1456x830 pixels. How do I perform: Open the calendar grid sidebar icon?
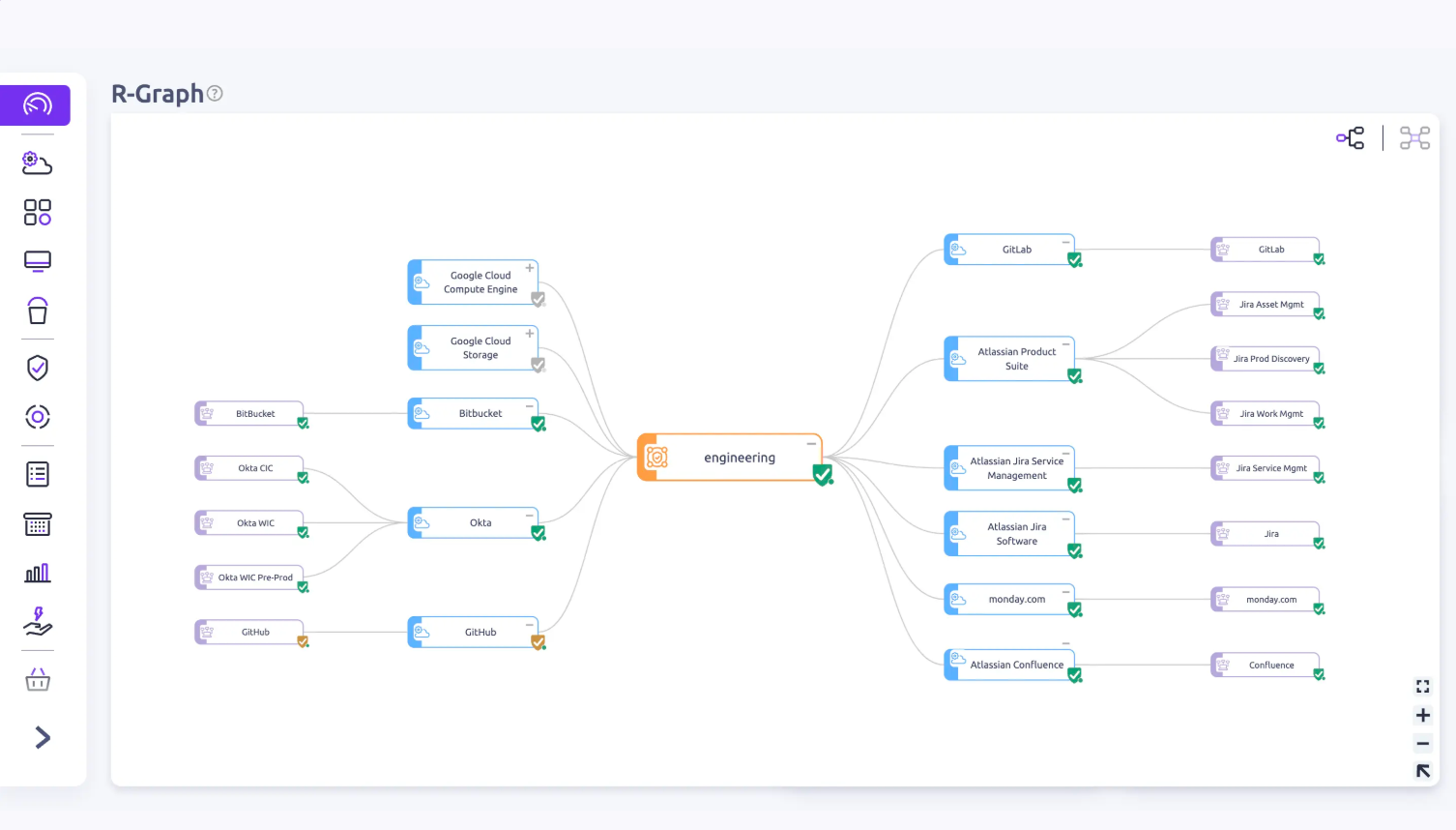38,524
